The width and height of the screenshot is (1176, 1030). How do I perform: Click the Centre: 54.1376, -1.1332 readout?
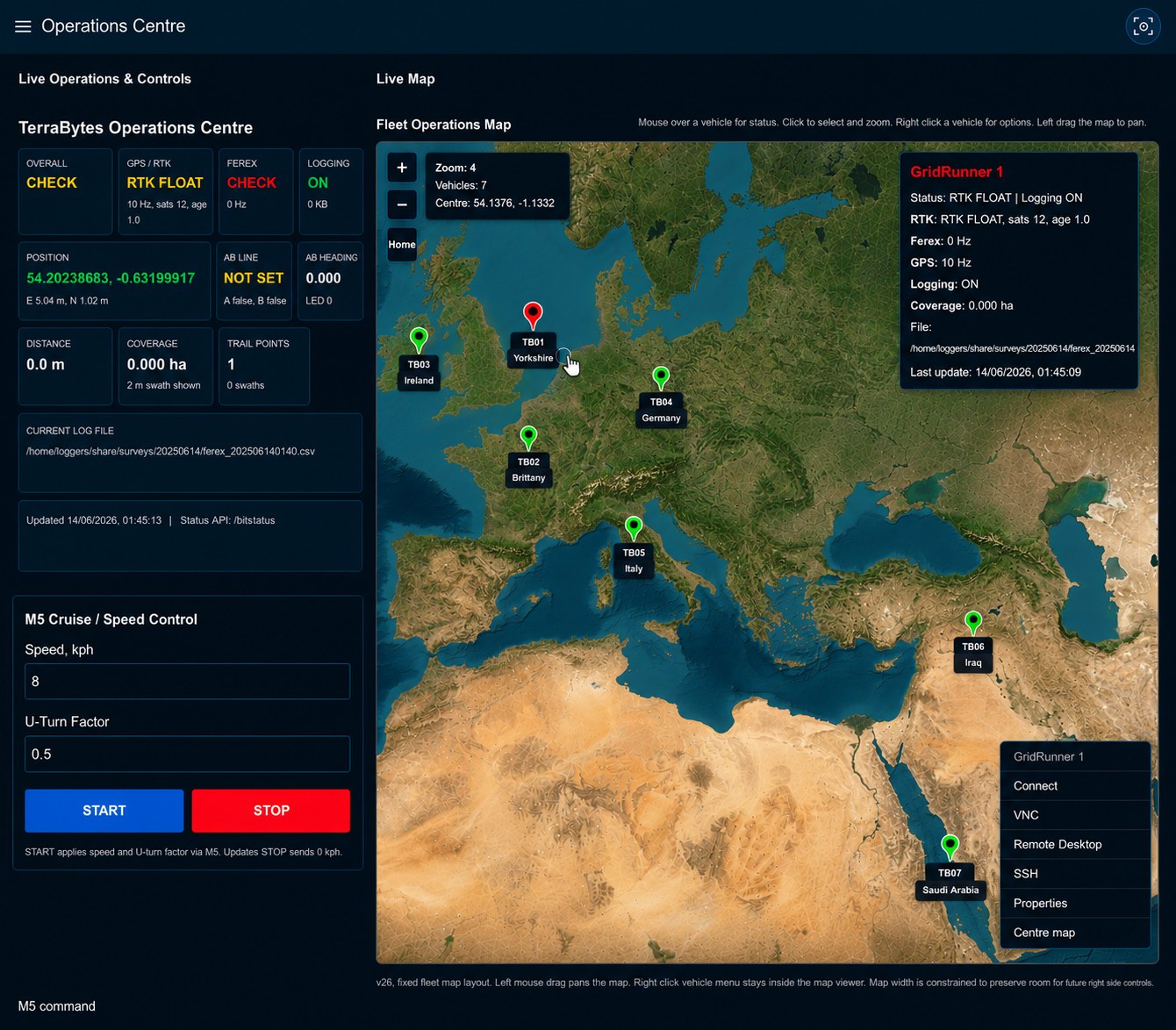(495, 203)
